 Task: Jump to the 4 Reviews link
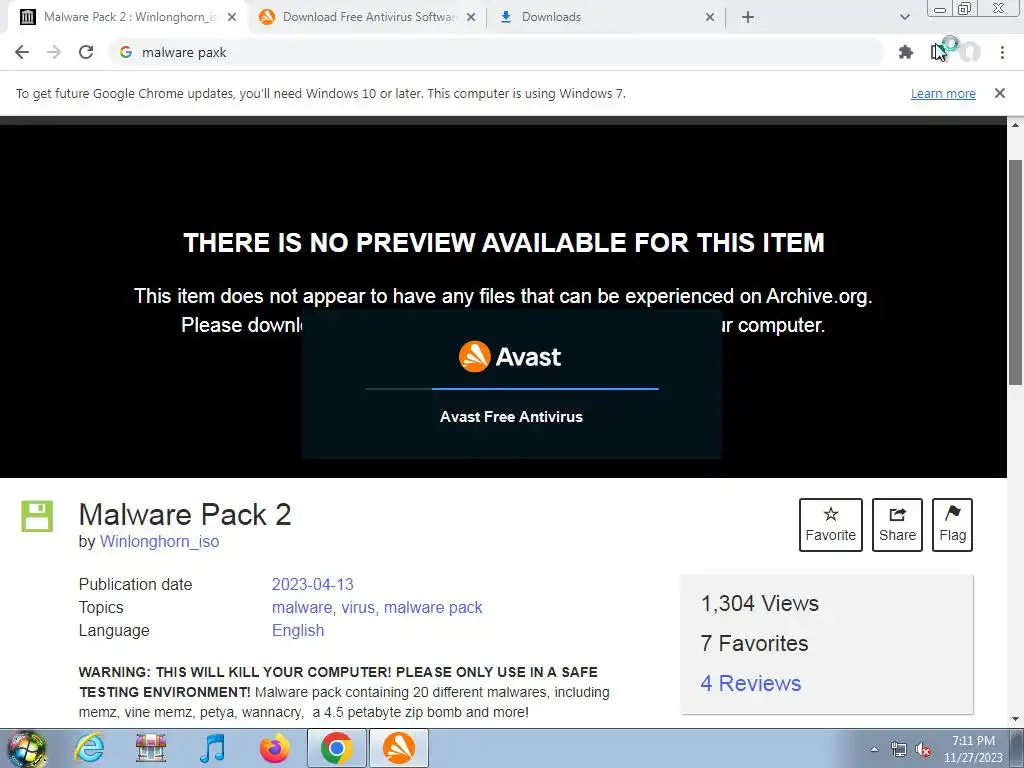[750, 683]
